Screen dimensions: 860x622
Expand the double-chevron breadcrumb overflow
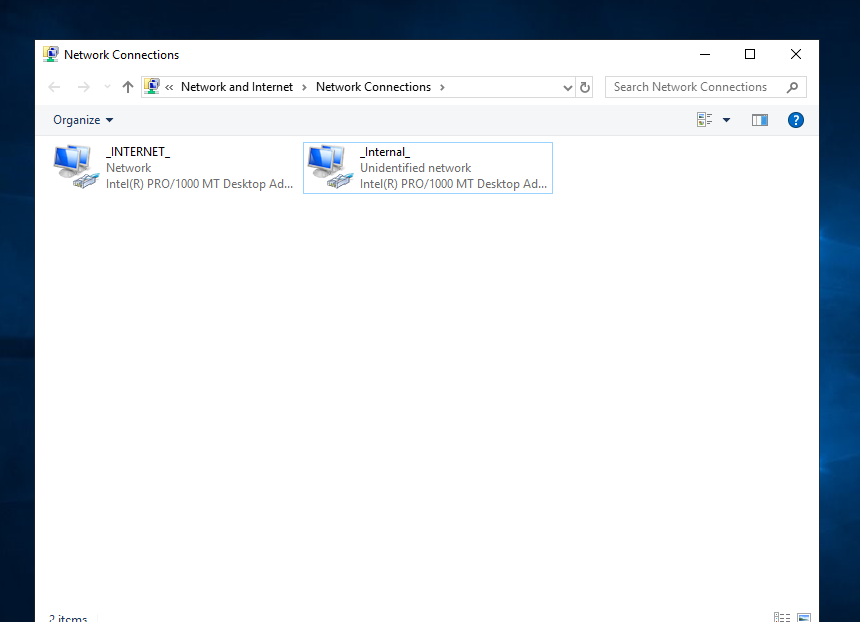click(x=169, y=87)
